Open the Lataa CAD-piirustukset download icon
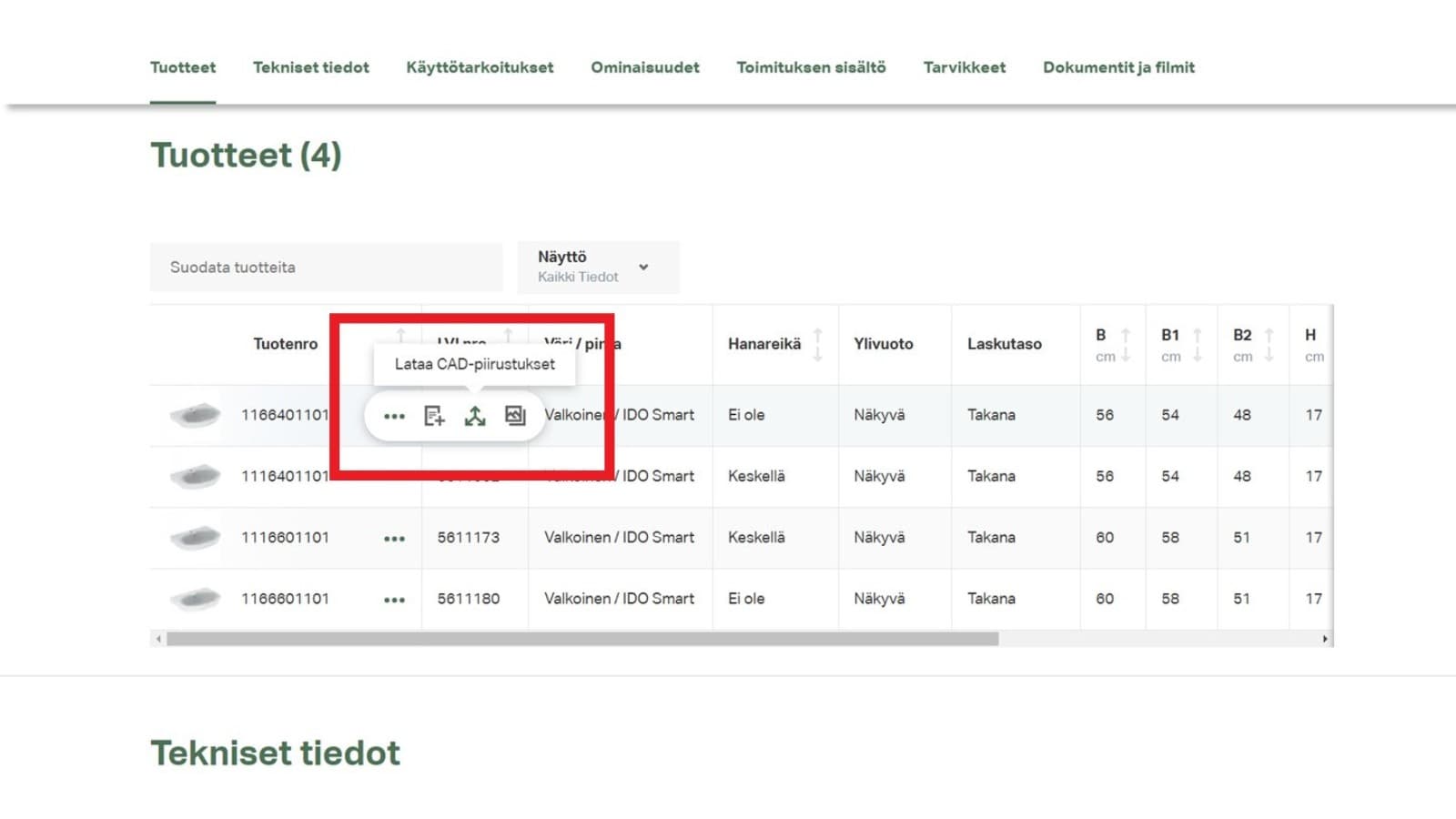Viewport: 1456px width, 819px height. (474, 416)
